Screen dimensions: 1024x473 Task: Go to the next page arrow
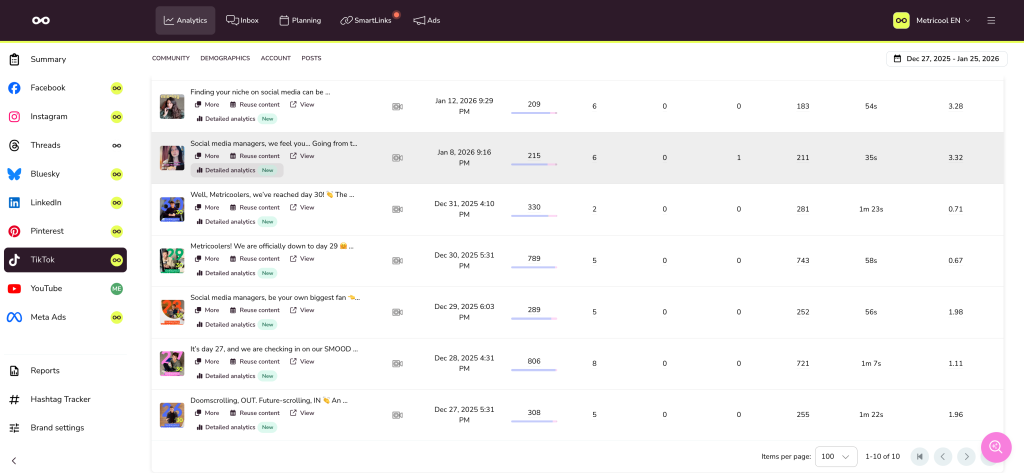966,456
